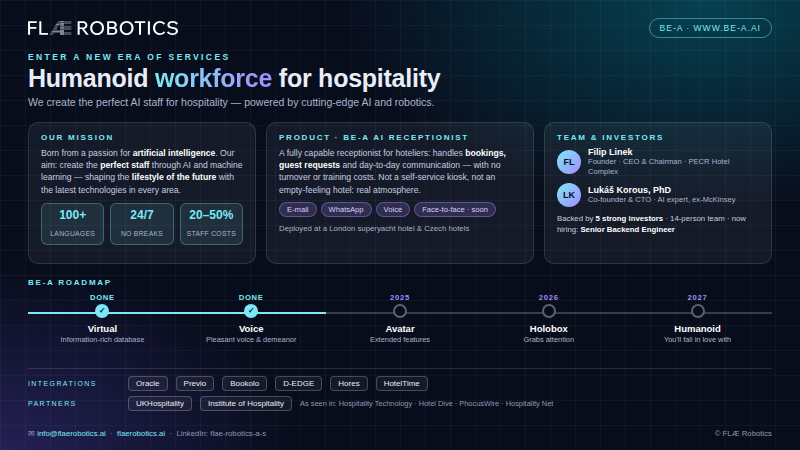Viewport: 800px width, 450px height.
Task: Click the TEAM & INVESTORS heading
Action: pyautogui.click(x=610, y=137)
